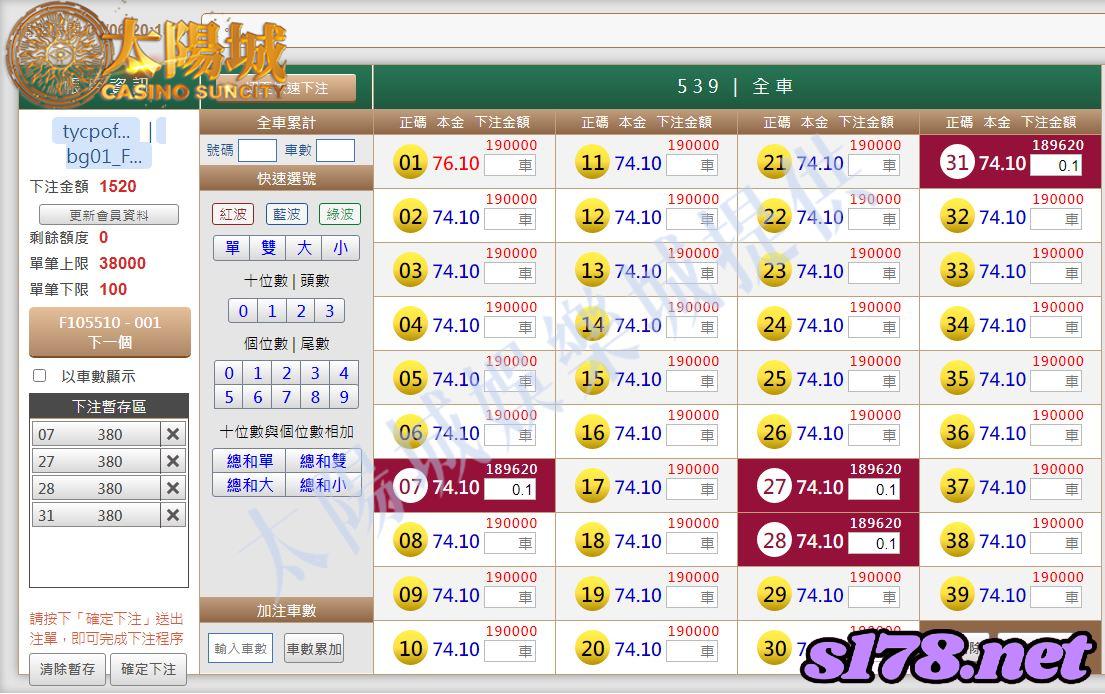This screenshot has width=1105, height=694.
Task: Quick select 大 big numbers
Action: (x=304, y=248)
